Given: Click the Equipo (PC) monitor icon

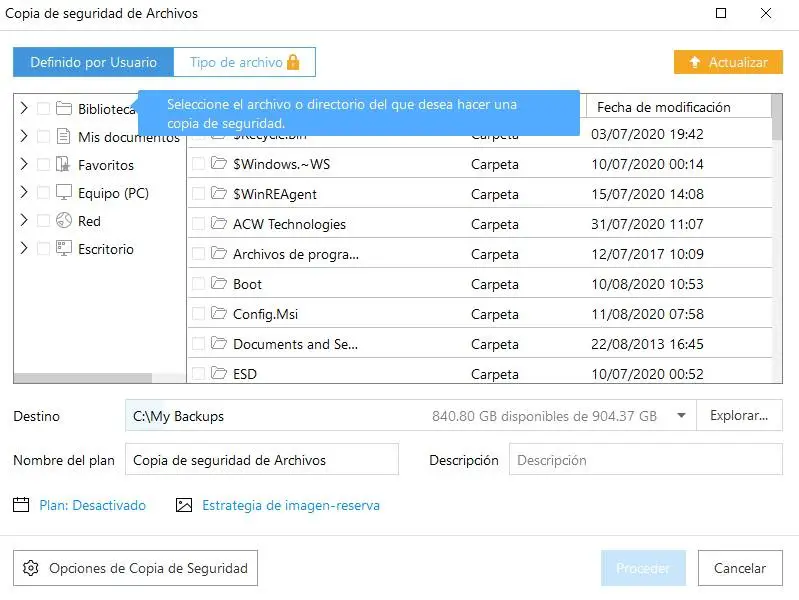Looking at the screenshot, I should (64, 193).
